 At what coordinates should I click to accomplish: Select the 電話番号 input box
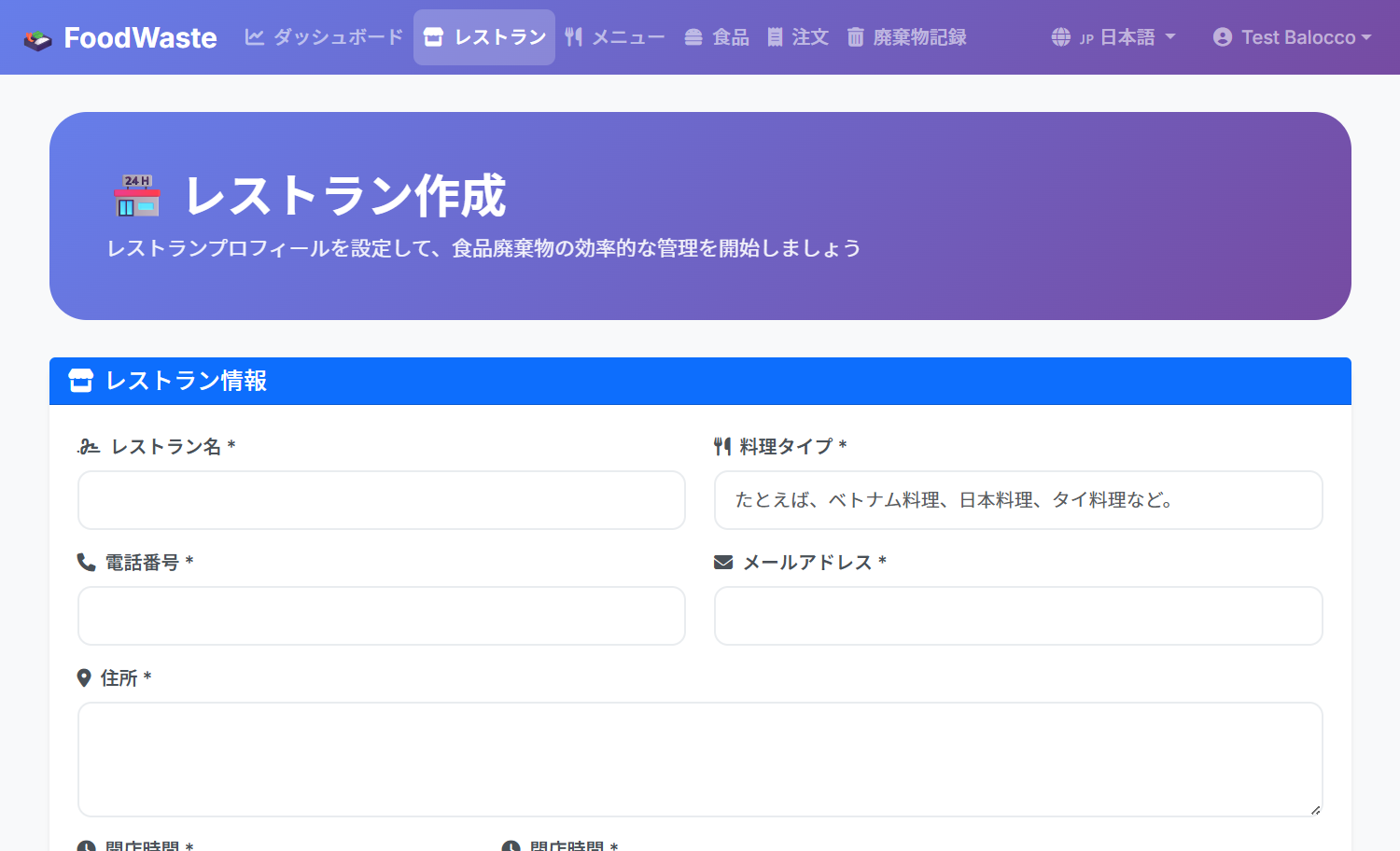pos(382,616)
